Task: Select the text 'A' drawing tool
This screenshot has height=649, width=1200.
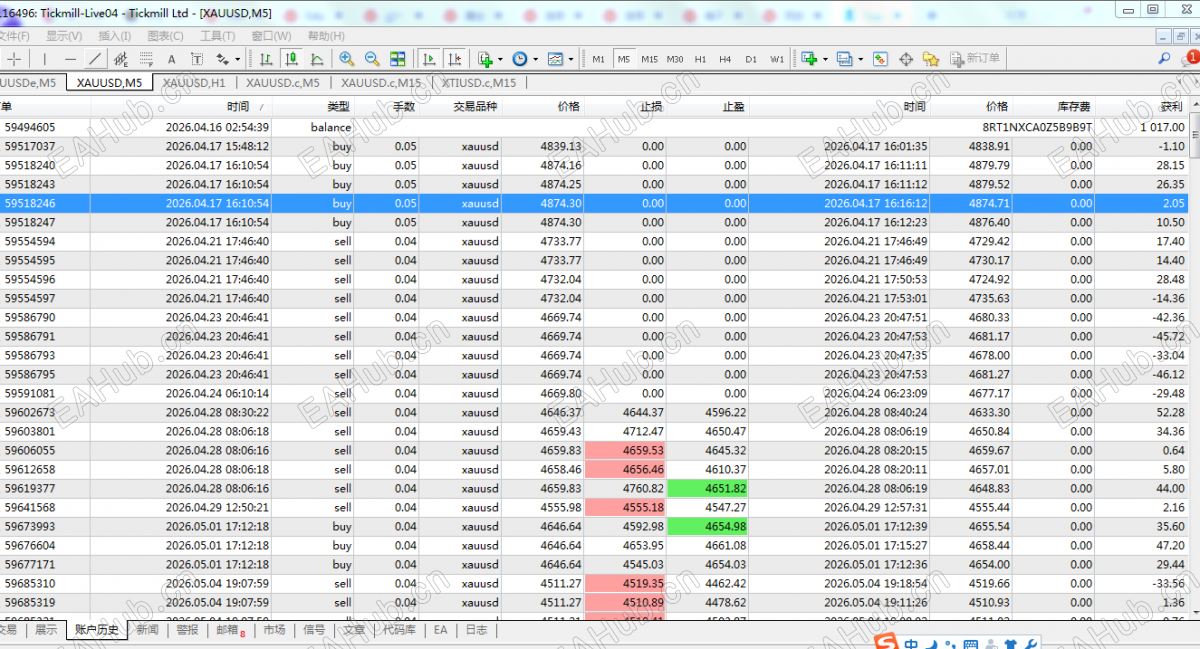Action: click(x=171, y=59)
